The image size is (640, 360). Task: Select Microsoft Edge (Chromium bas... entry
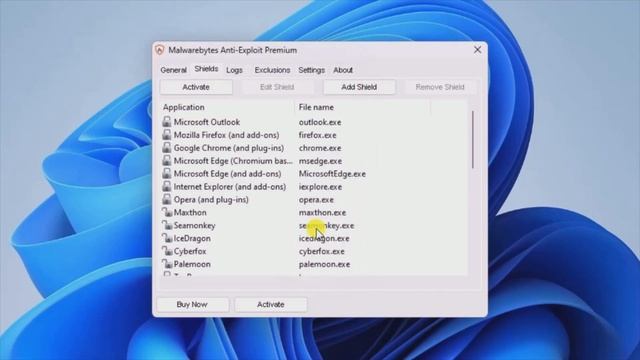tap(233, 161)
